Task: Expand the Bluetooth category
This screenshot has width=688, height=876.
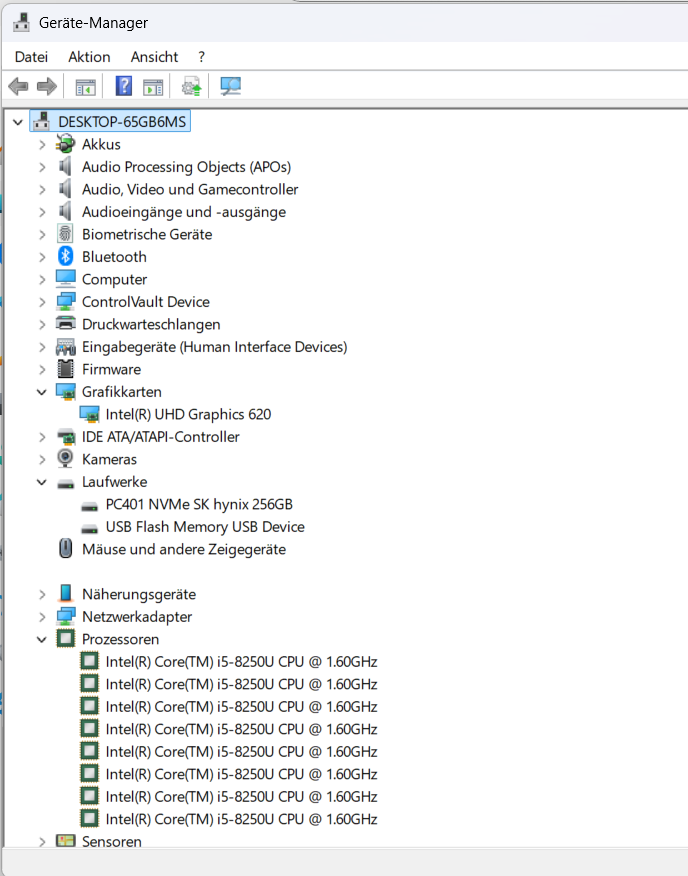Action: pyautogui.click(x=42, y=257)
